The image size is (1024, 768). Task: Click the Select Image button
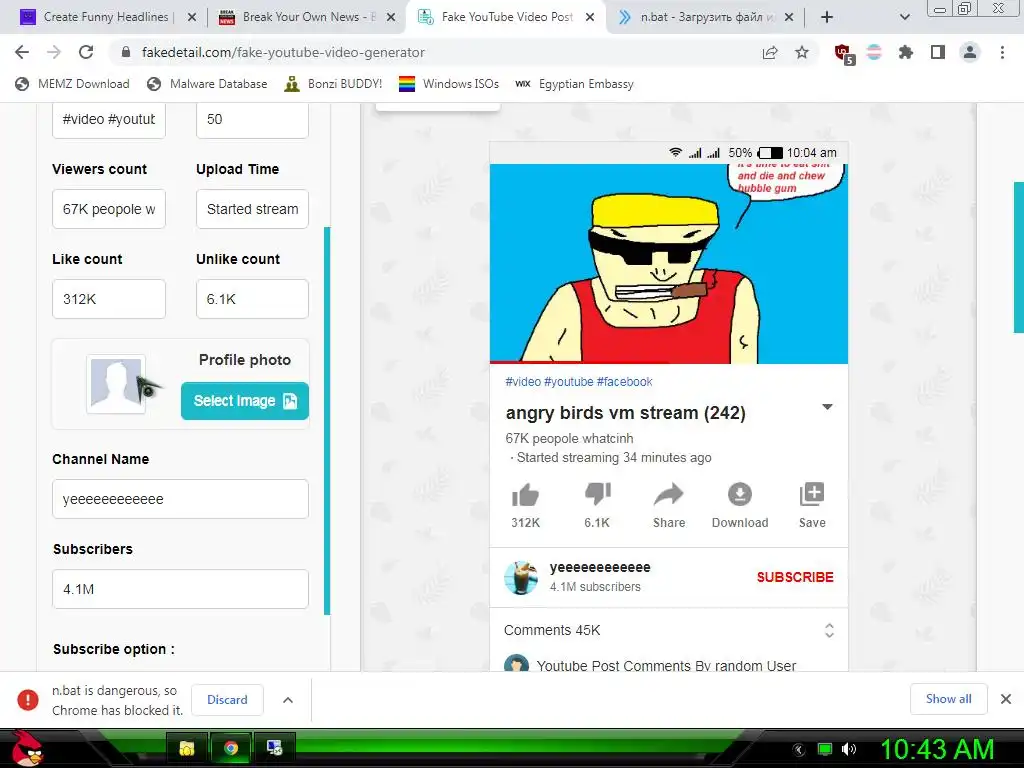(245, 401)
